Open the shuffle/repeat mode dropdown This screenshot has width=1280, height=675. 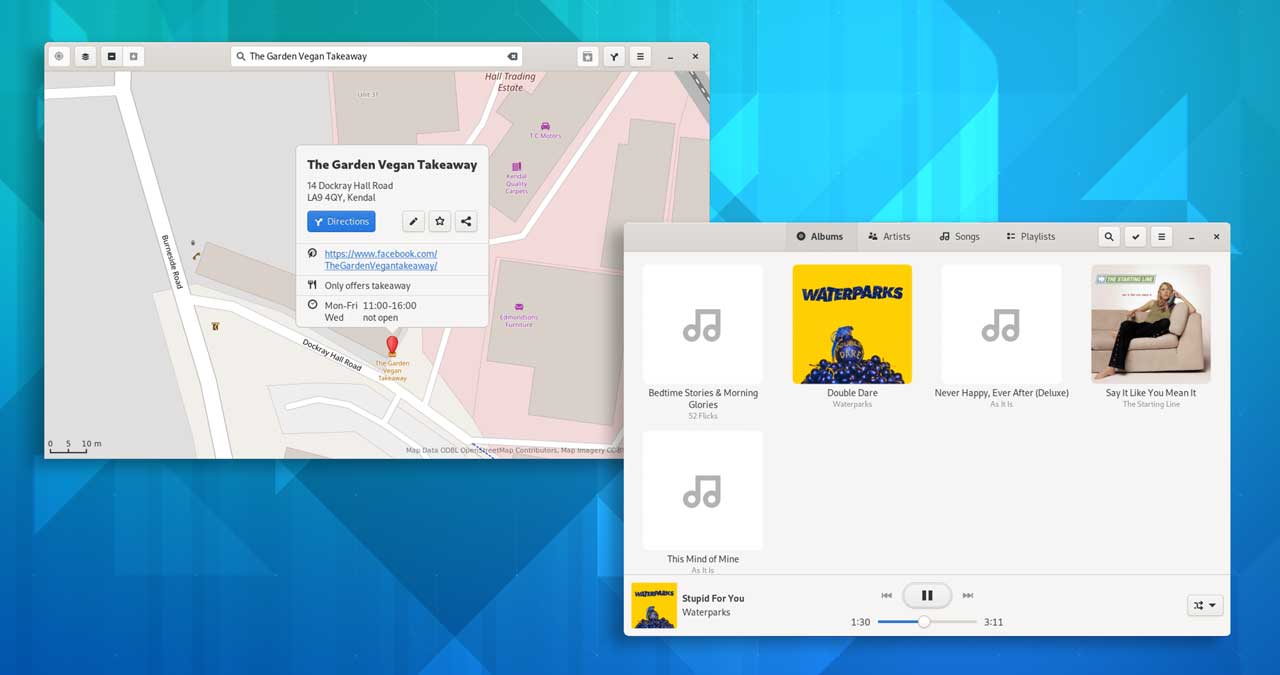(1207, 605)
